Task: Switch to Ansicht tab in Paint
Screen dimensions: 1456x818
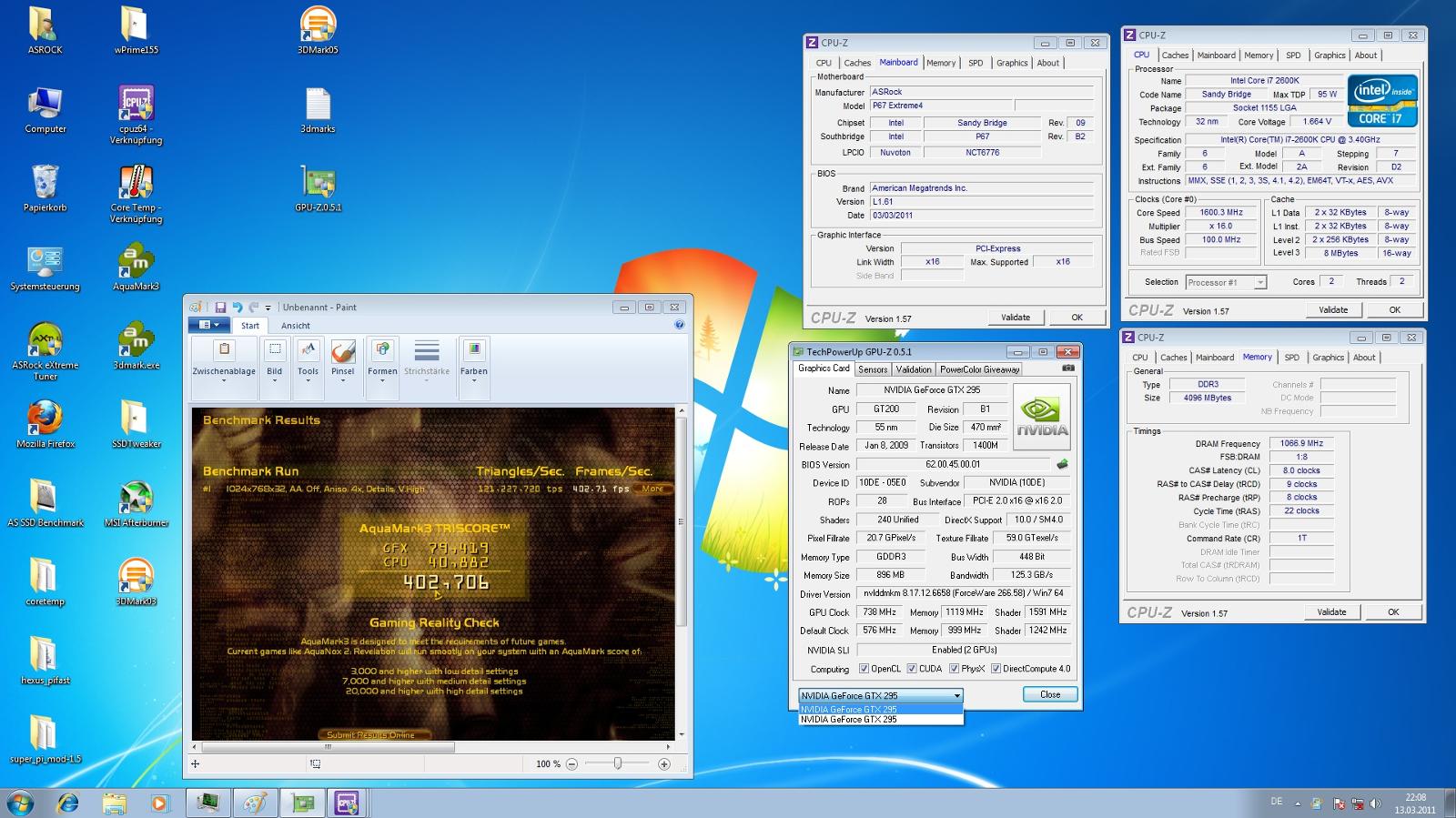Action: point(295,326)
